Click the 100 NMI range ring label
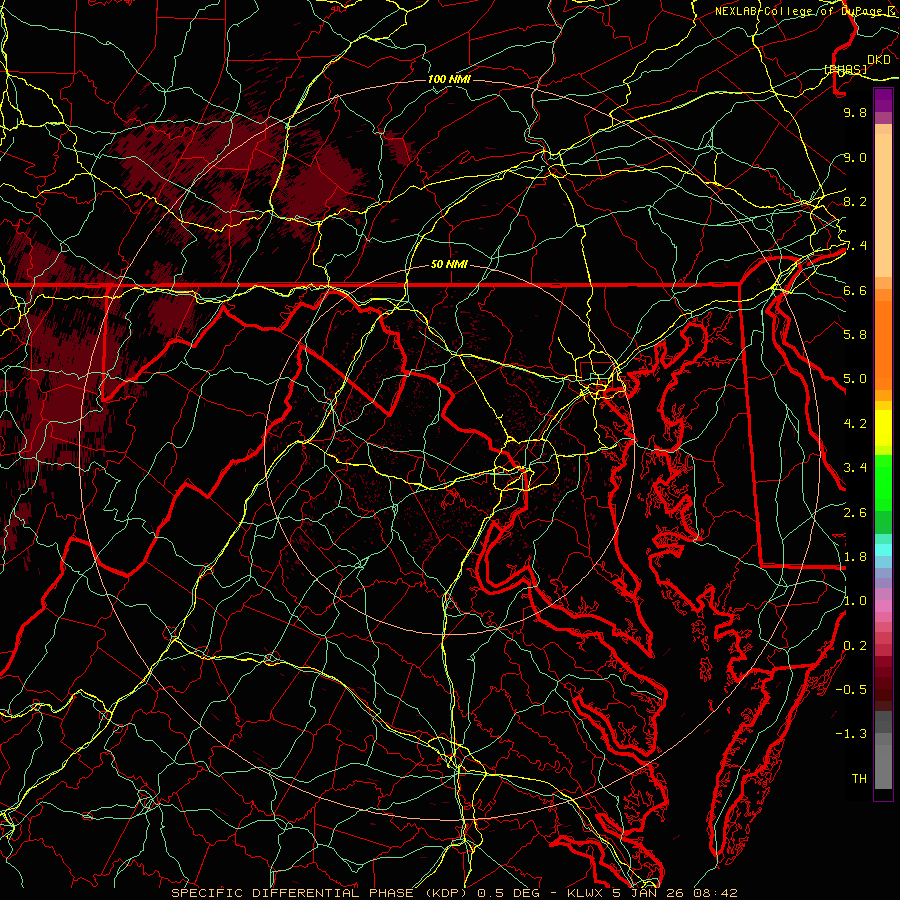Image resolution: width=900 pixels, height=900 pixels. coord(449,79)
